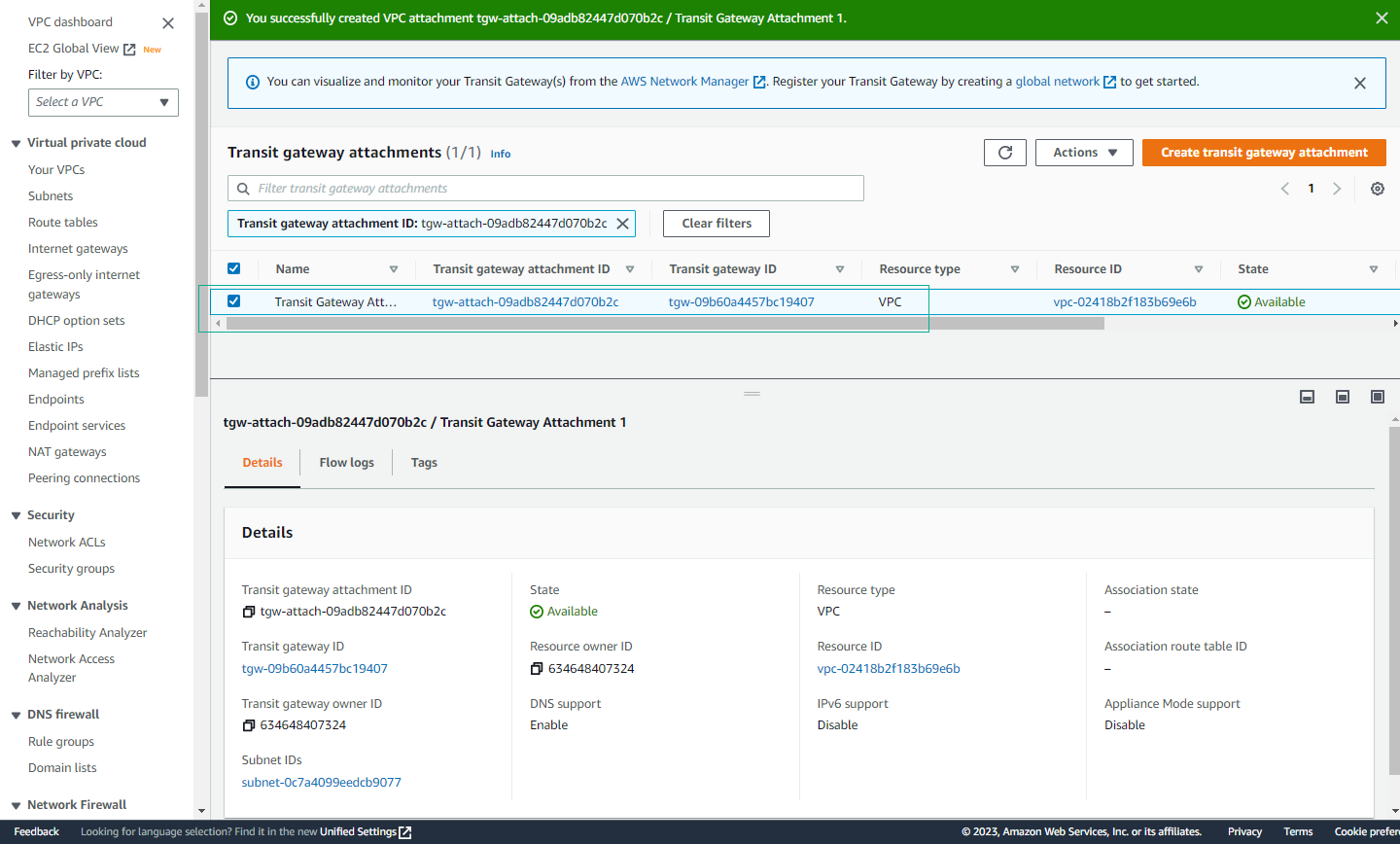Screen dimensions: 1400x844
Task: Grab the split panel resize handle
Action: point(752,394)
